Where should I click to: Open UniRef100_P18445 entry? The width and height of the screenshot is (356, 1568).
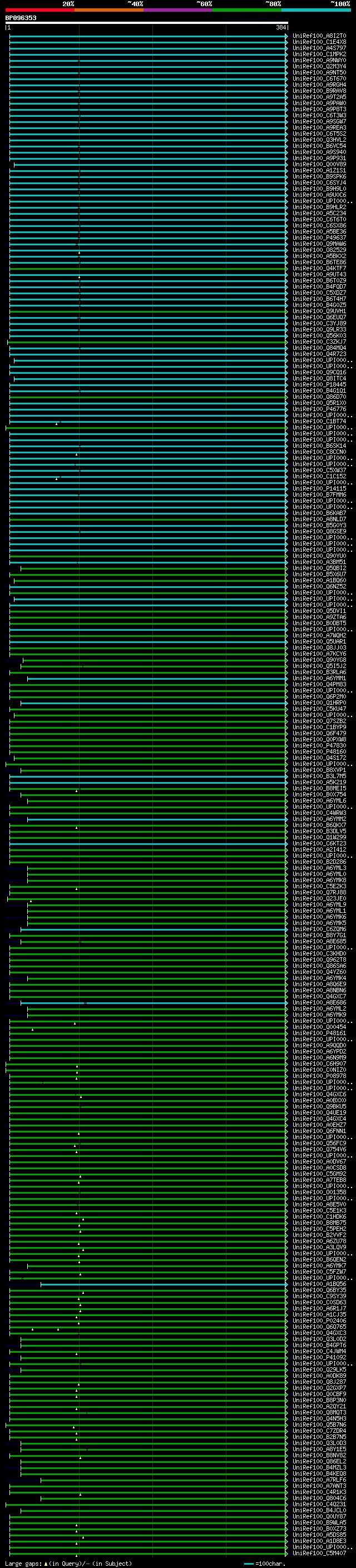319,385
